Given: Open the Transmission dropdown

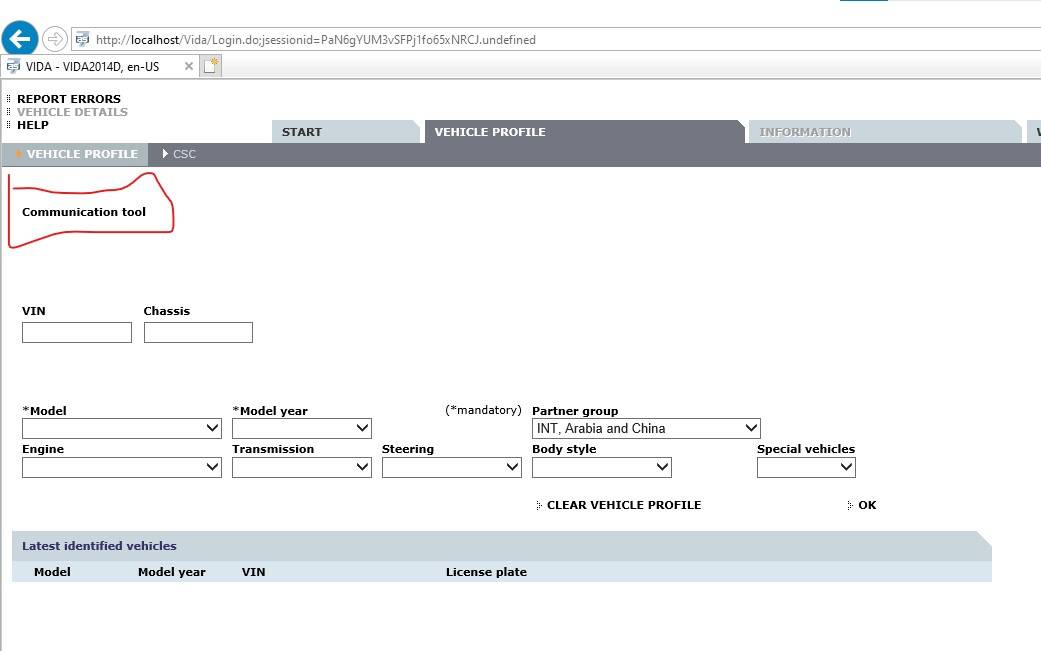Looking at the screenshot, I should [x=302, y=467].
